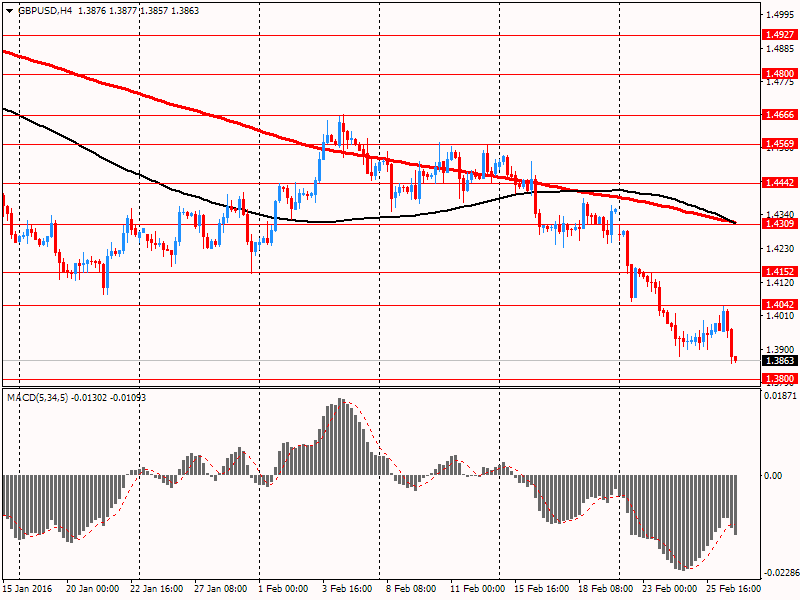Select the 1.4442 horizontal level label
The image size is (800, 600).
pos(779,183)
